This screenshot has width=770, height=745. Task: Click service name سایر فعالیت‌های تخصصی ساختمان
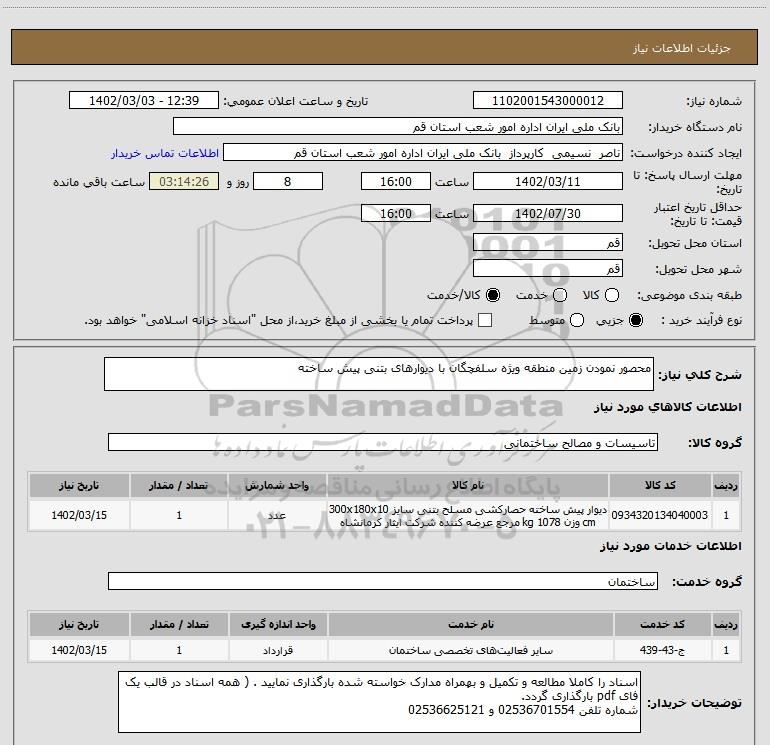[470, 650]
